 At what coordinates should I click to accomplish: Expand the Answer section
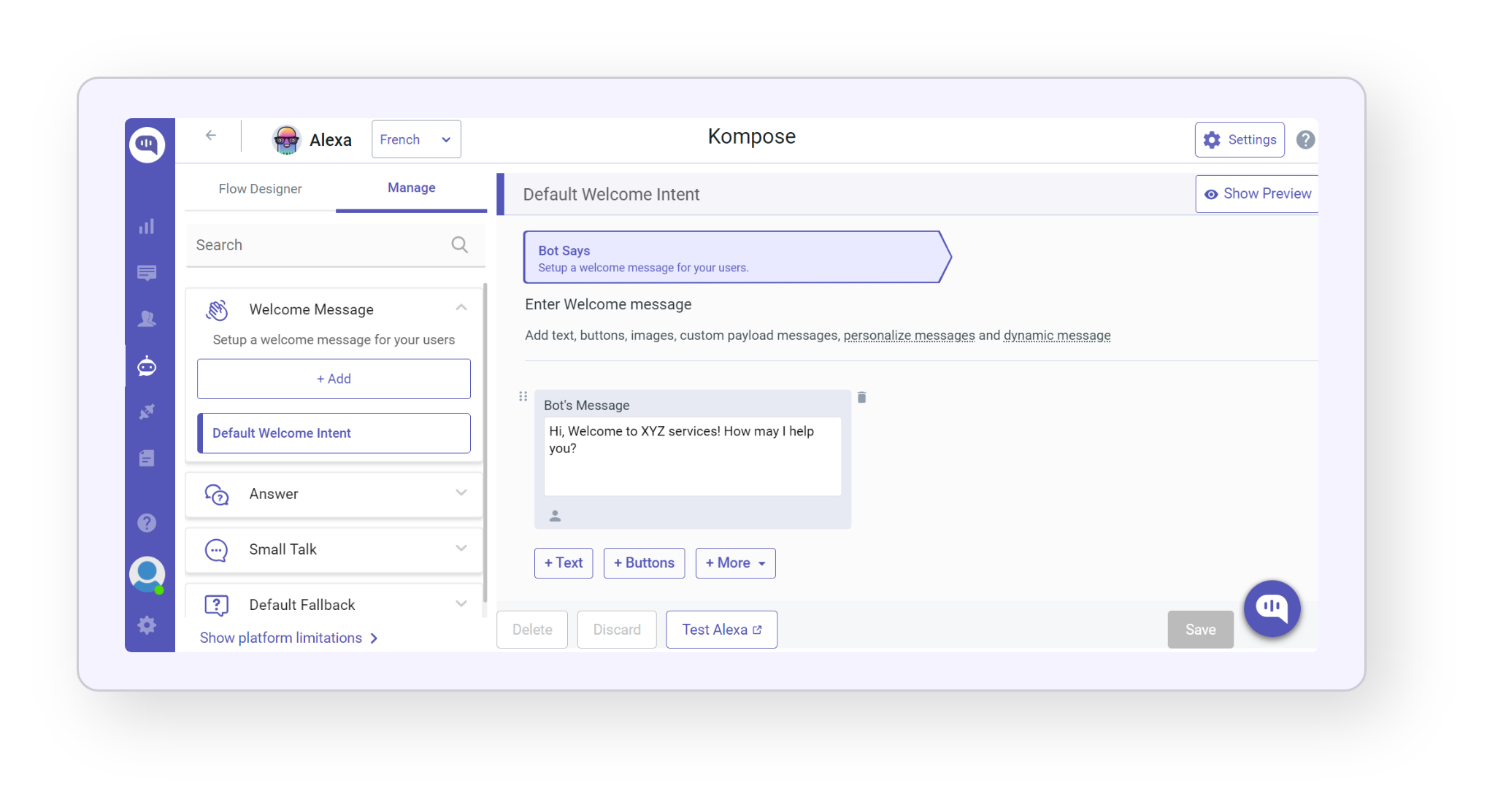[459, 493]
